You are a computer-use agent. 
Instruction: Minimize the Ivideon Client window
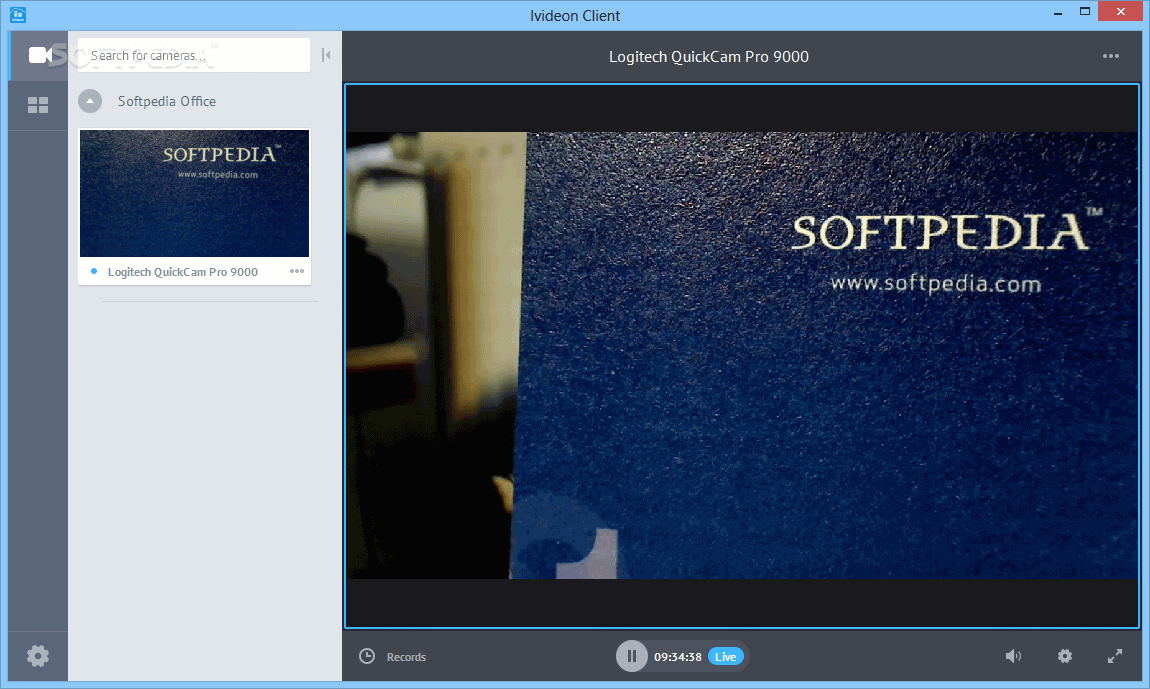1058,13
